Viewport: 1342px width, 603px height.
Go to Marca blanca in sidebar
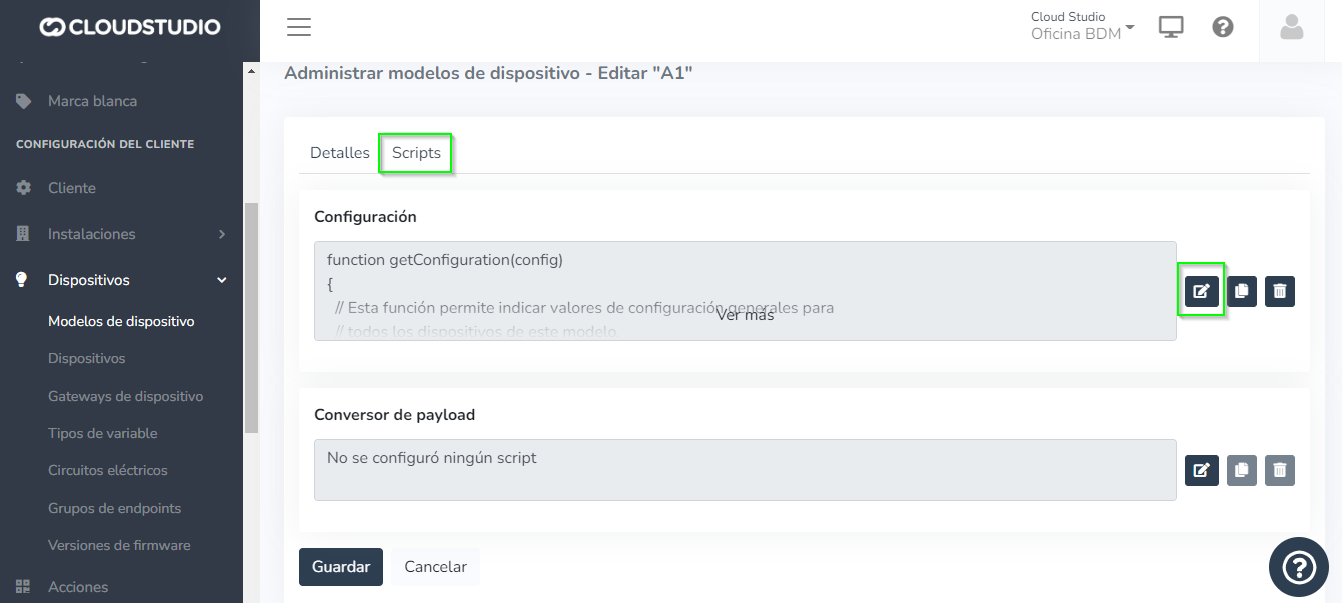click(x=92, y=101)
